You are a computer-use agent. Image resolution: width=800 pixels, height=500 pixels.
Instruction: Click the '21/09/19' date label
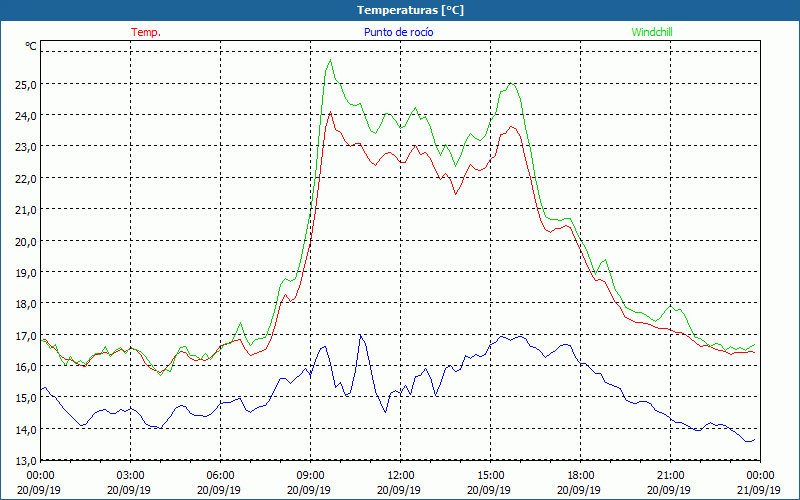pyautogui.click(x=759, y=490)
